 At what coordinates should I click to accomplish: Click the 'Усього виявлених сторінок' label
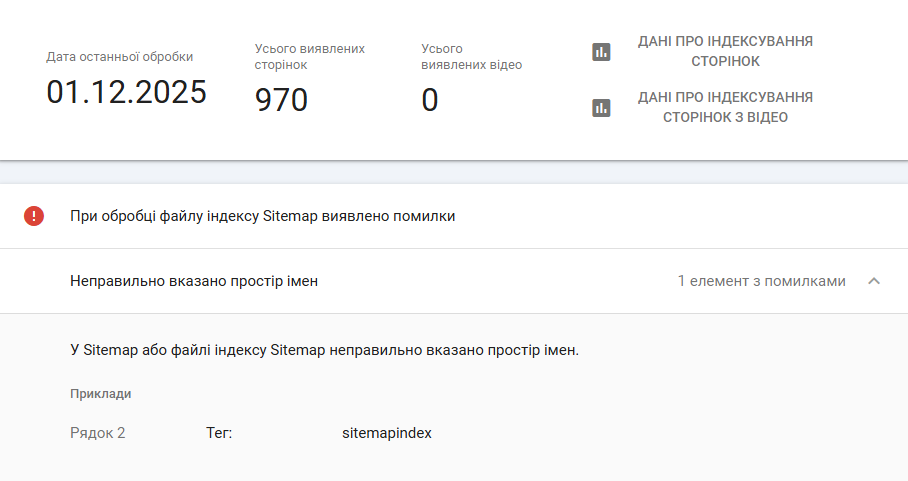[309, 56]
